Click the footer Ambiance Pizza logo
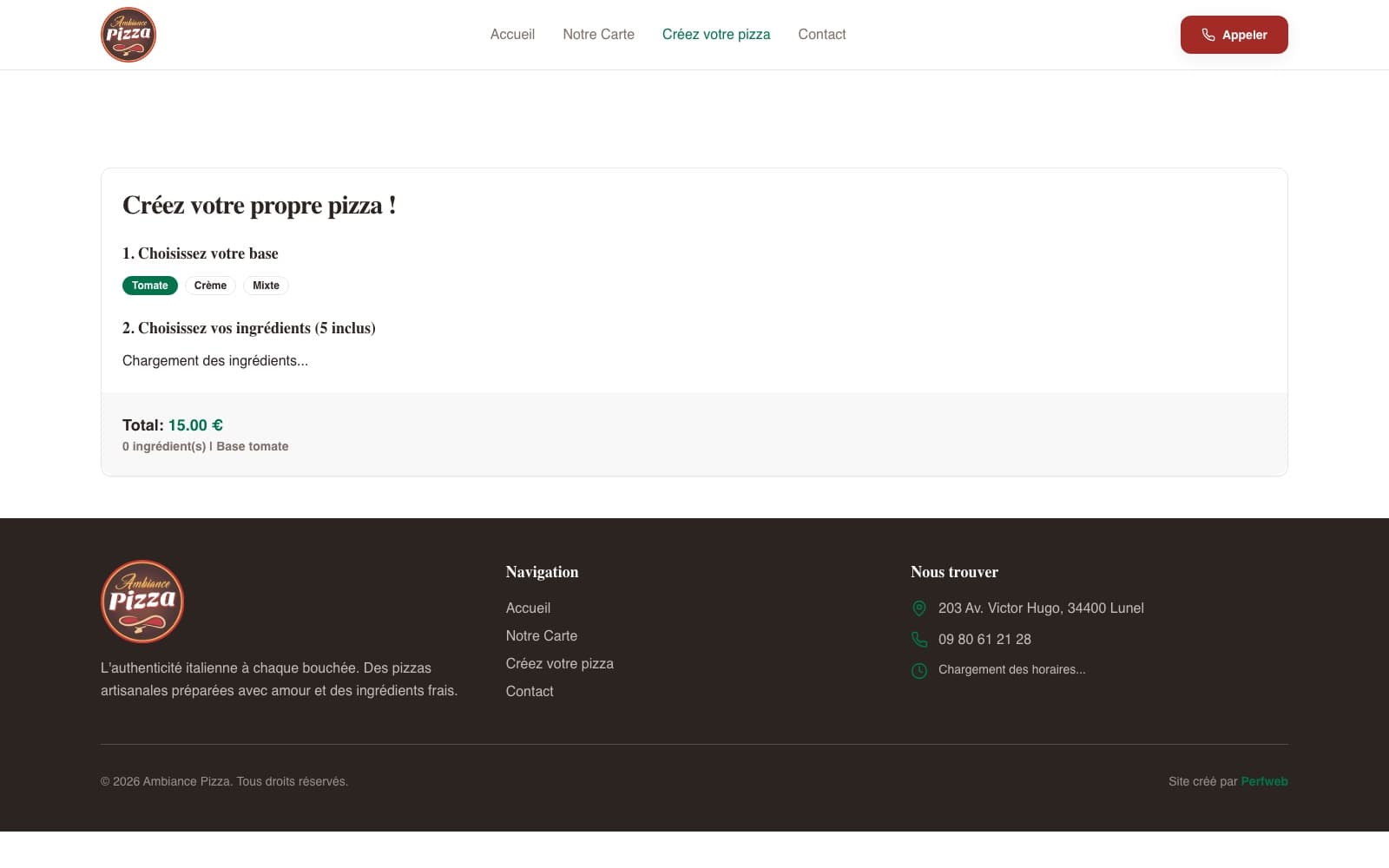The image size is (1389, 868). (x=142, y=602)
